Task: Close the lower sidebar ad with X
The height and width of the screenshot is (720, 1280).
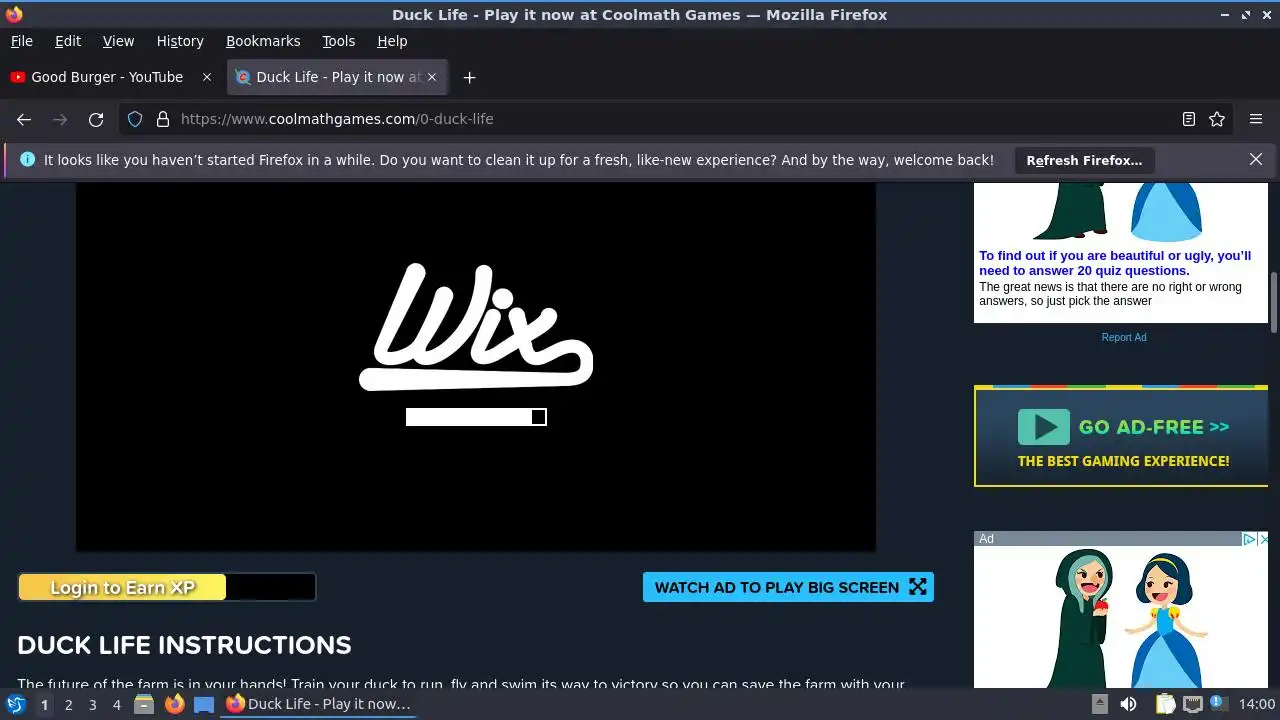Action: (x=1264, y=539)
